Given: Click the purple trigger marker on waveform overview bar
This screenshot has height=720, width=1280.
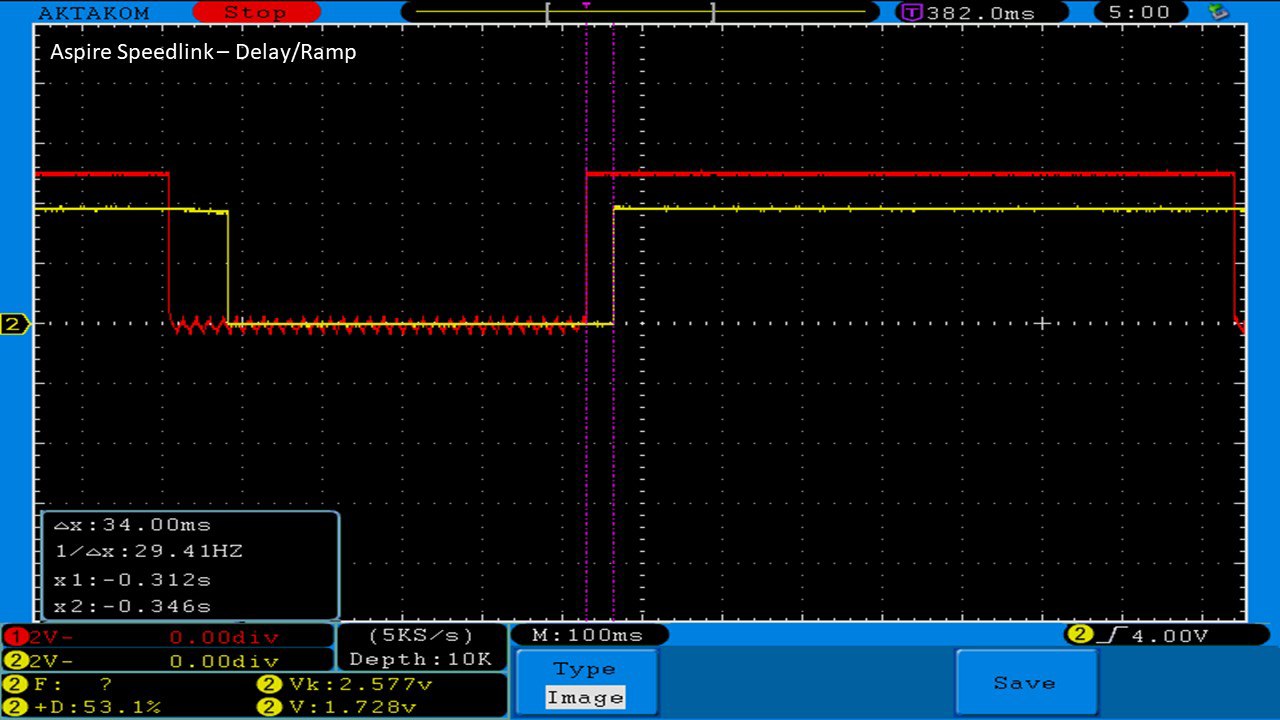Looking at the screenshot, I should (586, 6).
